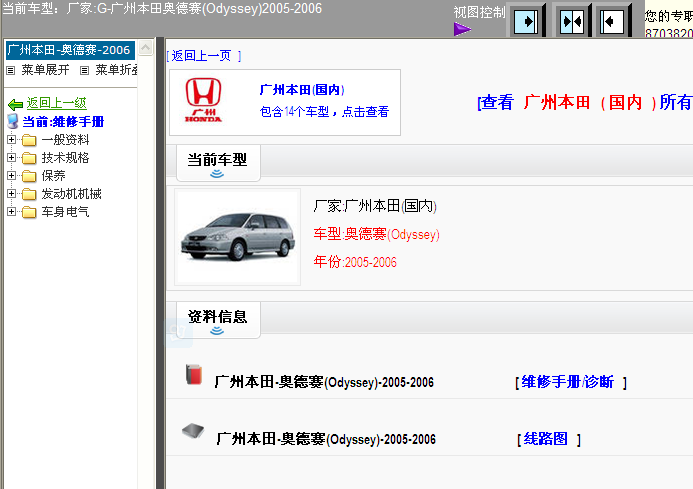Screen dimensions: 693x489
Task: Open 车身电气 tree item label
Action: [x=65, y=212]
